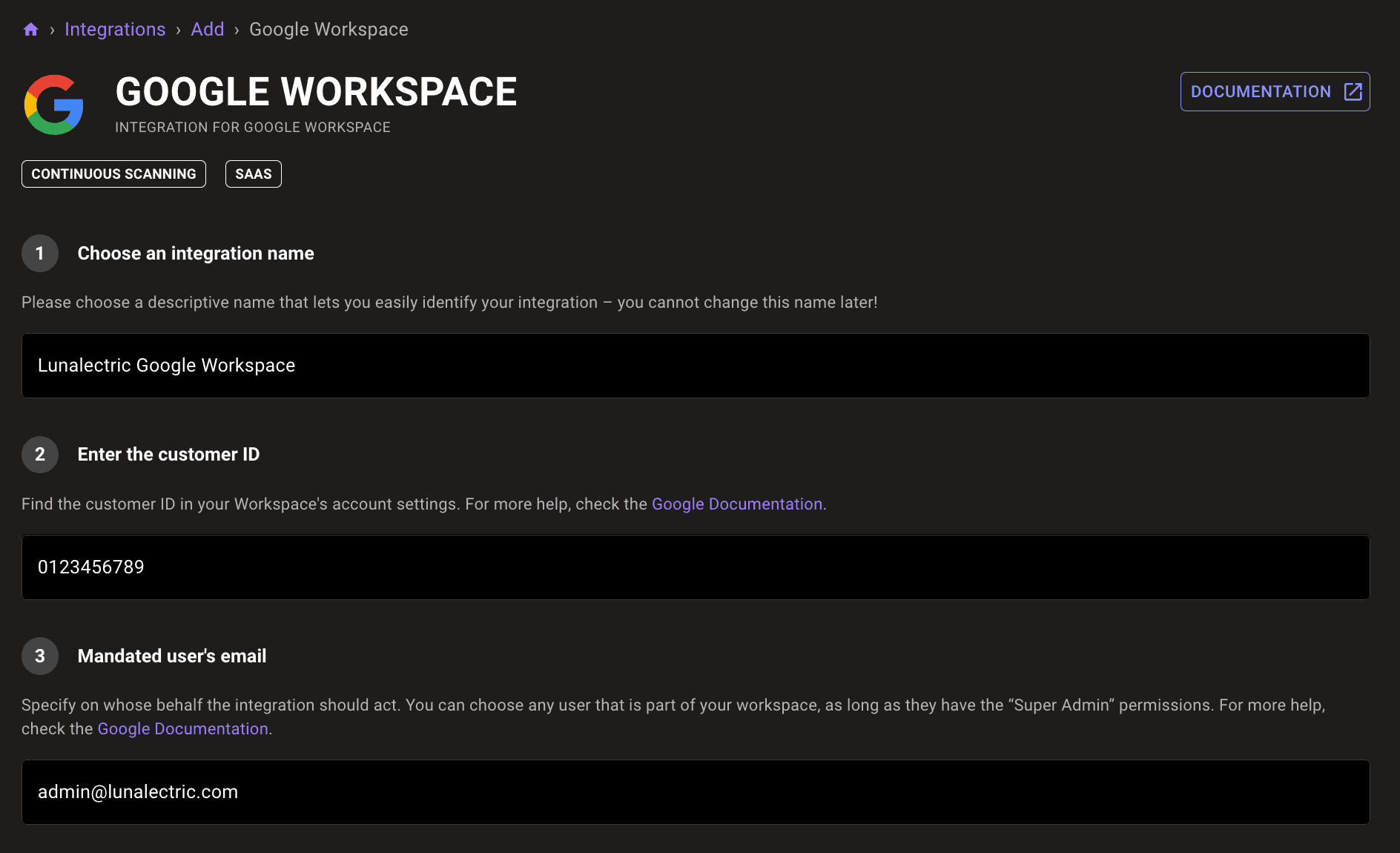This screenshot has height=853, width=1400.
Task: Click the Google Workspace breadcrumb label
Action: click(x=328, y=29)
